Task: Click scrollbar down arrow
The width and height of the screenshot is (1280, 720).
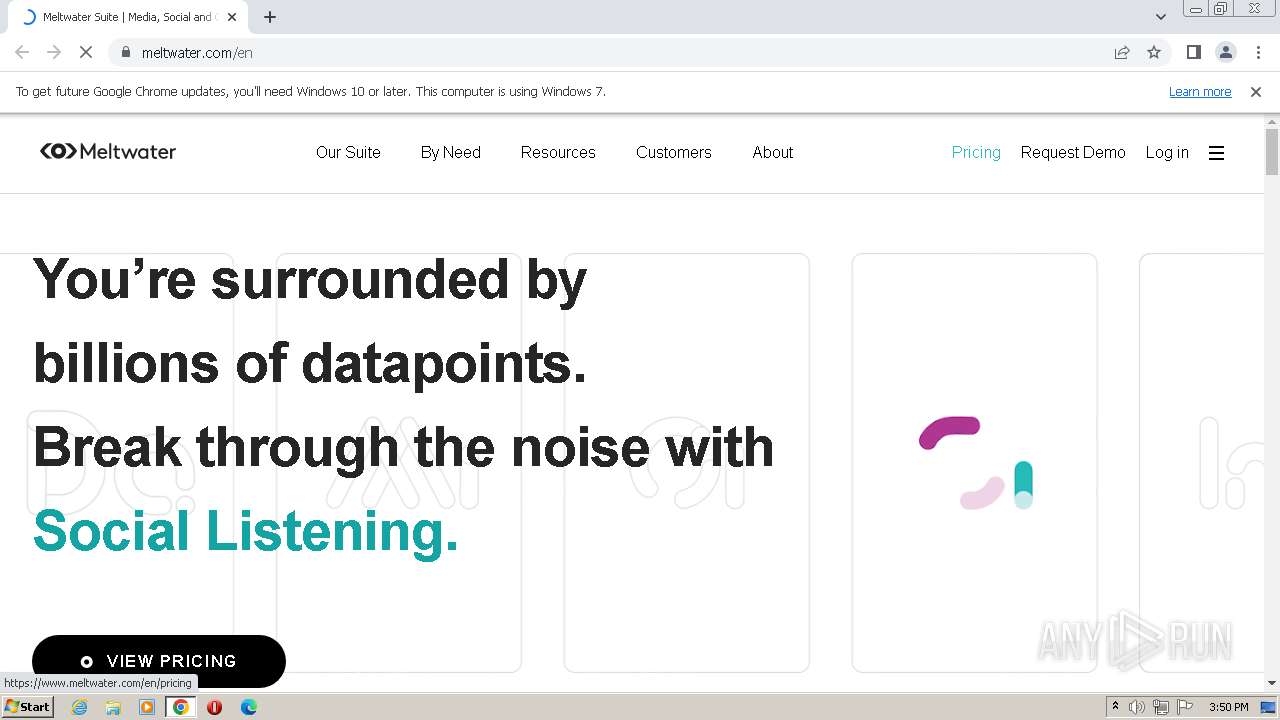Action: coord(1272,683)
